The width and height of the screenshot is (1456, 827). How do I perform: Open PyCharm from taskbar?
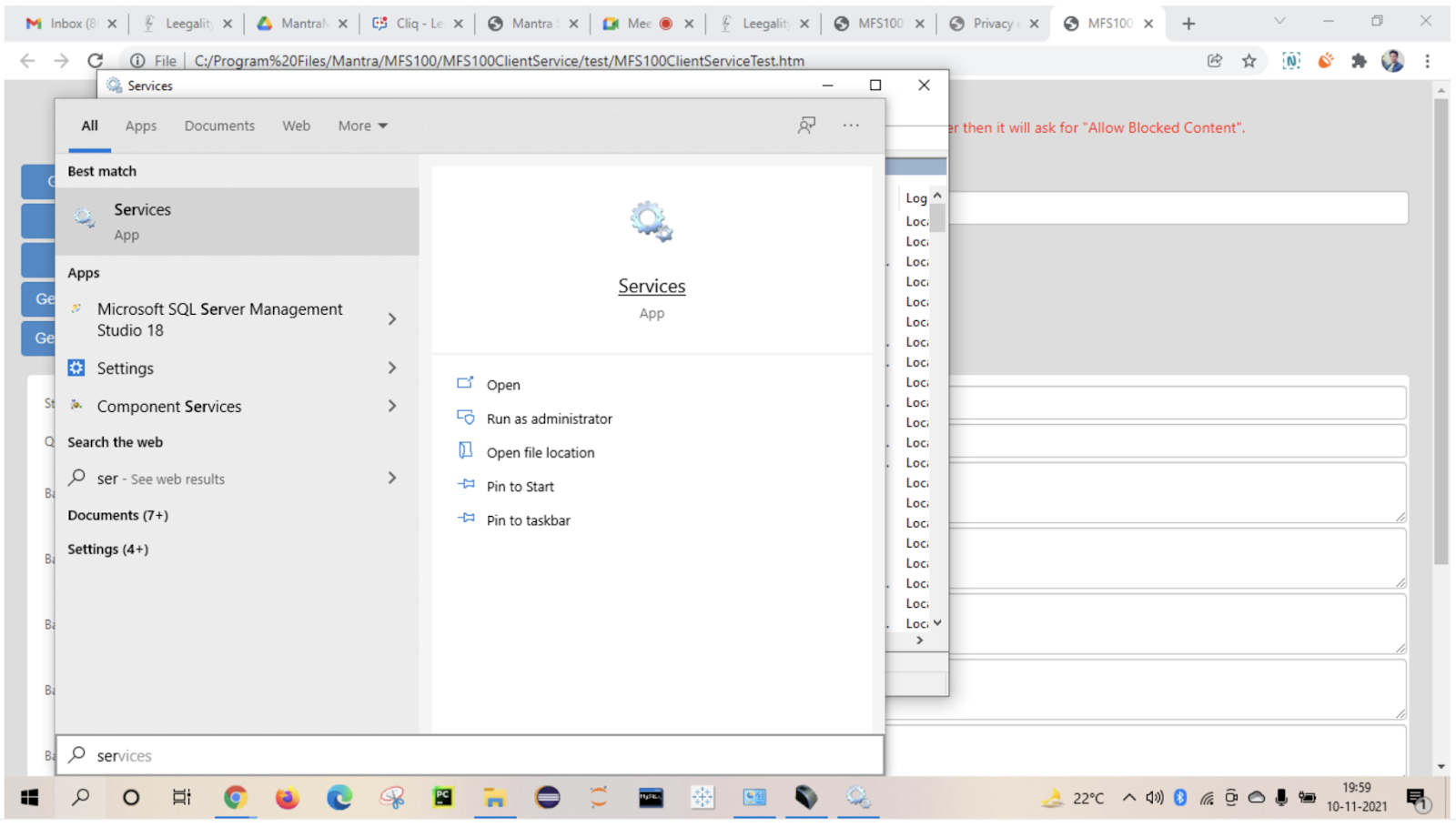(443, 798)
